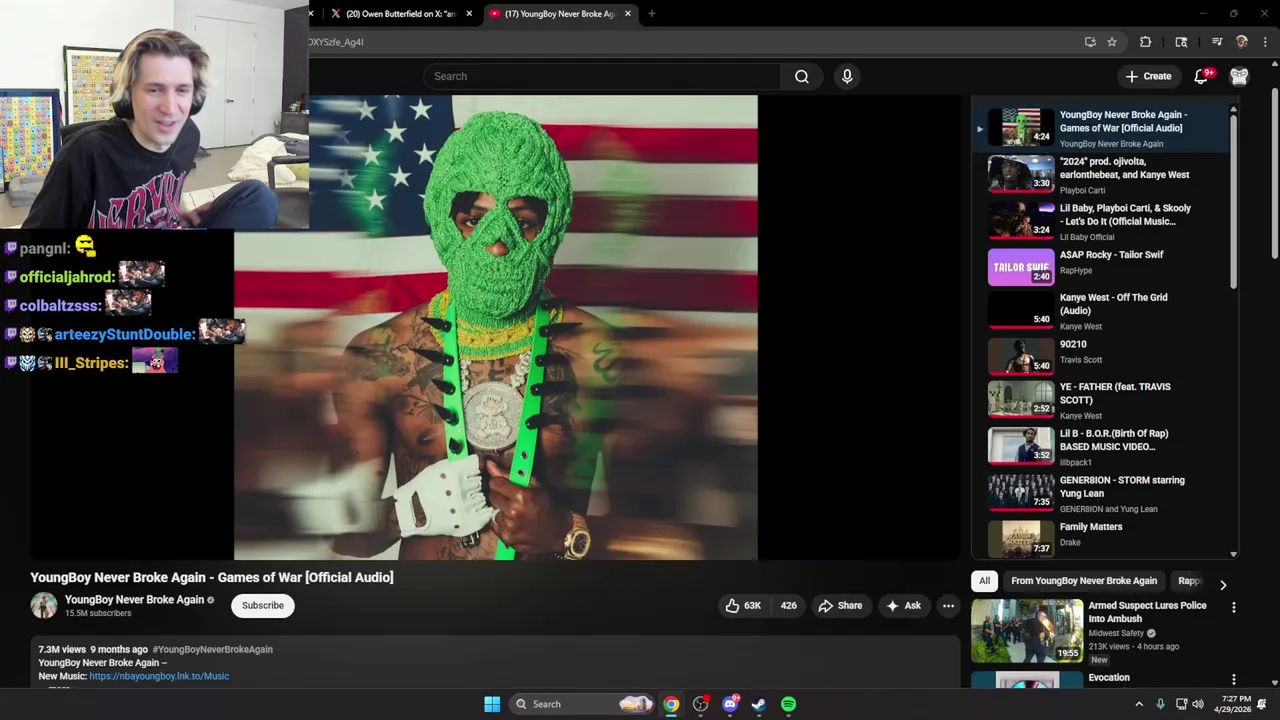Close the YoungBoy YouTube tab

click(627, 14)
